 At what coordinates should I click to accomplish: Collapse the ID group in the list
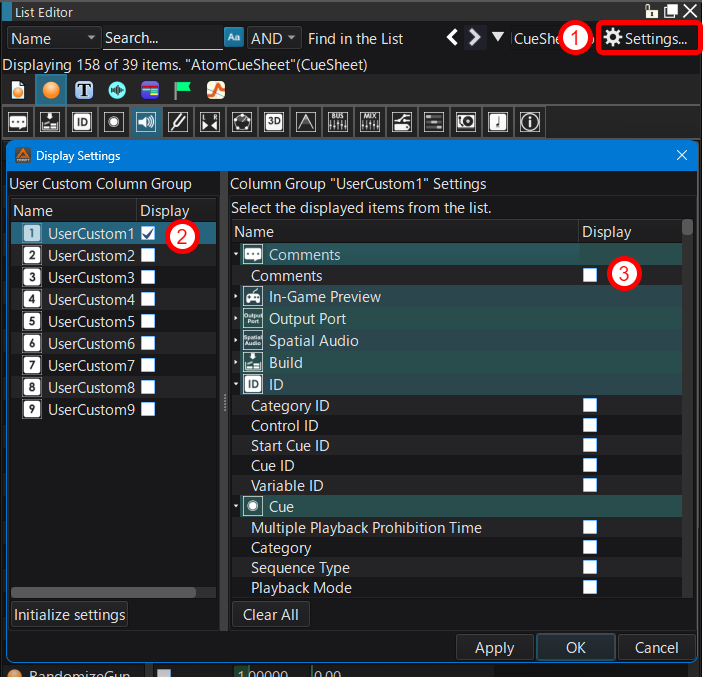(x=236, y=384)
